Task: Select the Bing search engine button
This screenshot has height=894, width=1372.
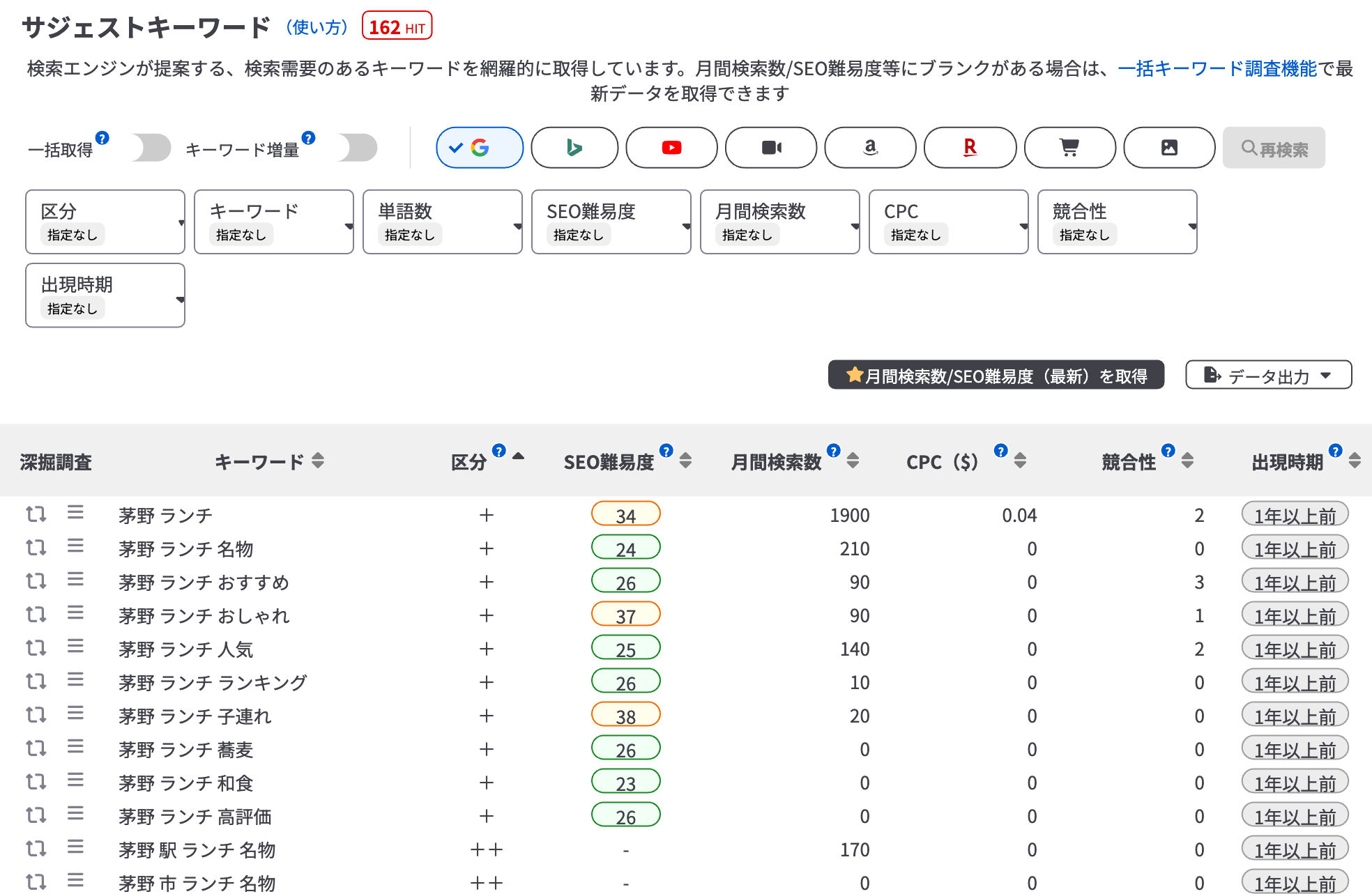Action: [574, 148]
